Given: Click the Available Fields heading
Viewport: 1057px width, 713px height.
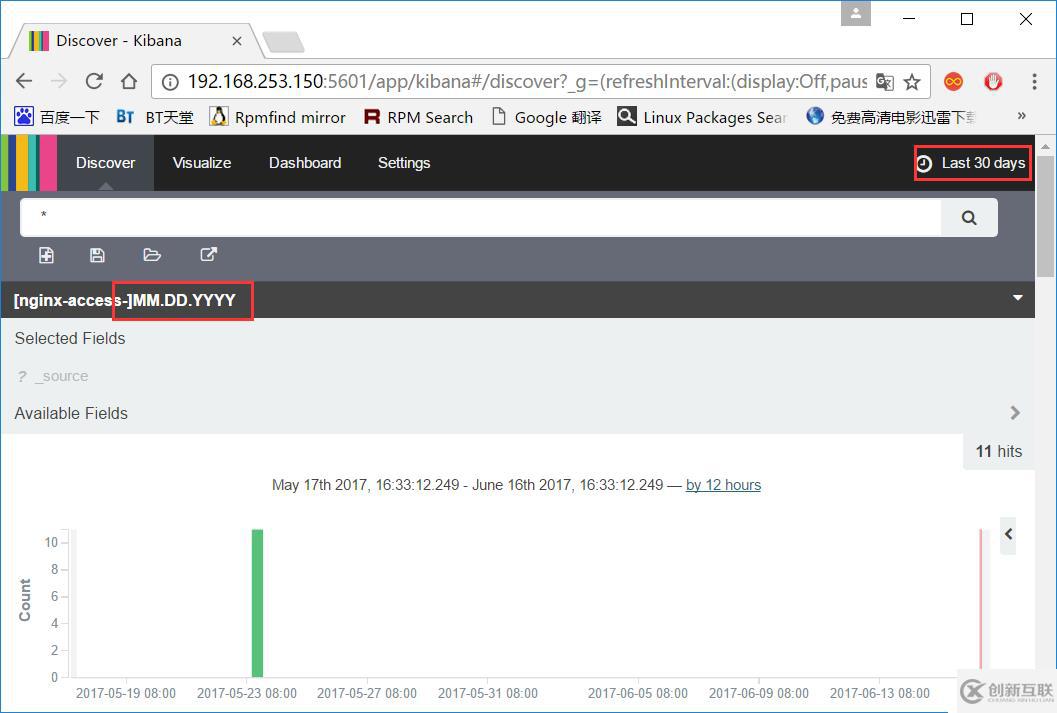Looking at the screenshot, I should [x=71, y=413].
